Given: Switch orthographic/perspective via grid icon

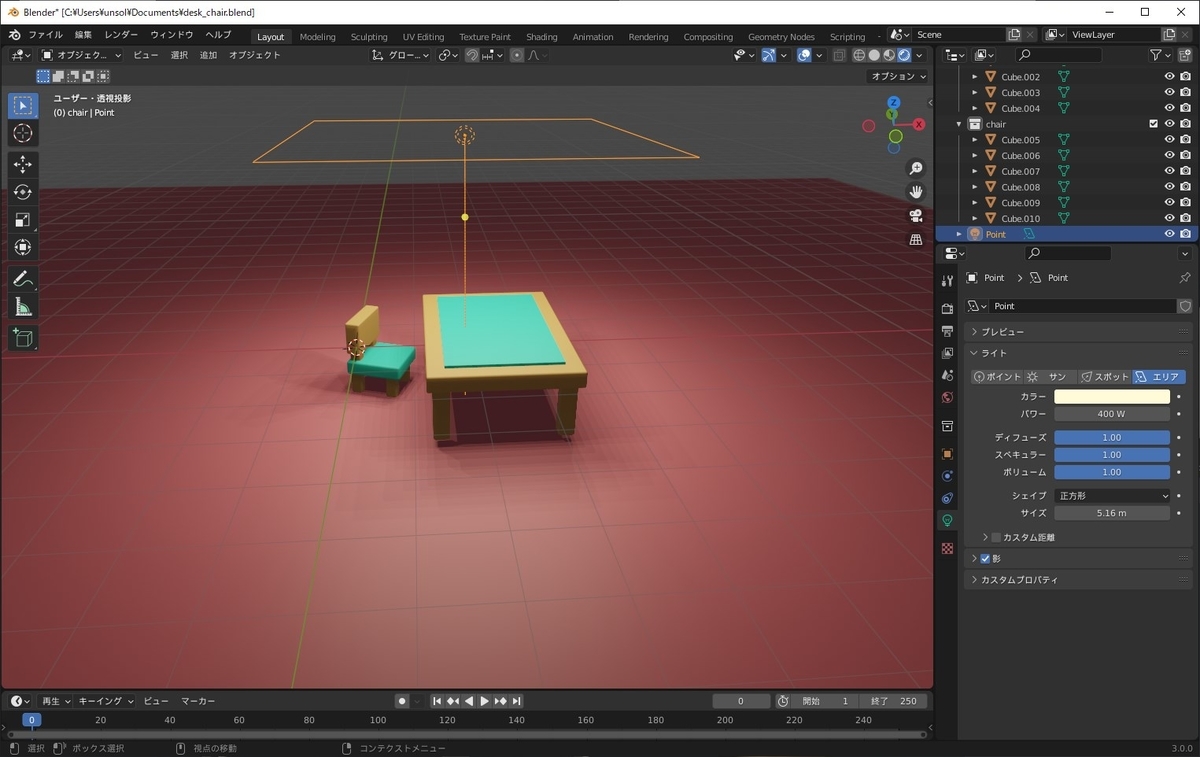Looking at the screenshot, I should pyautogui.click(x=915, y=240).
